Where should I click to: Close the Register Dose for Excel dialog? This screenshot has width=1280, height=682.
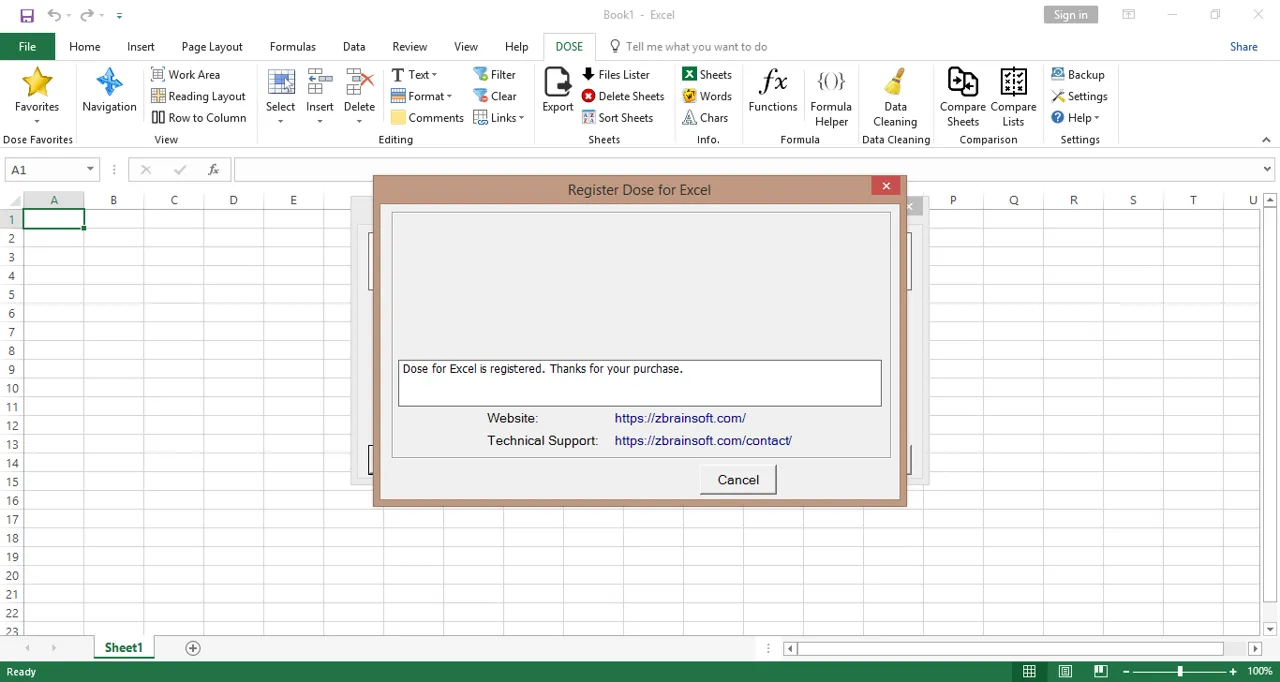coord(886,186)
